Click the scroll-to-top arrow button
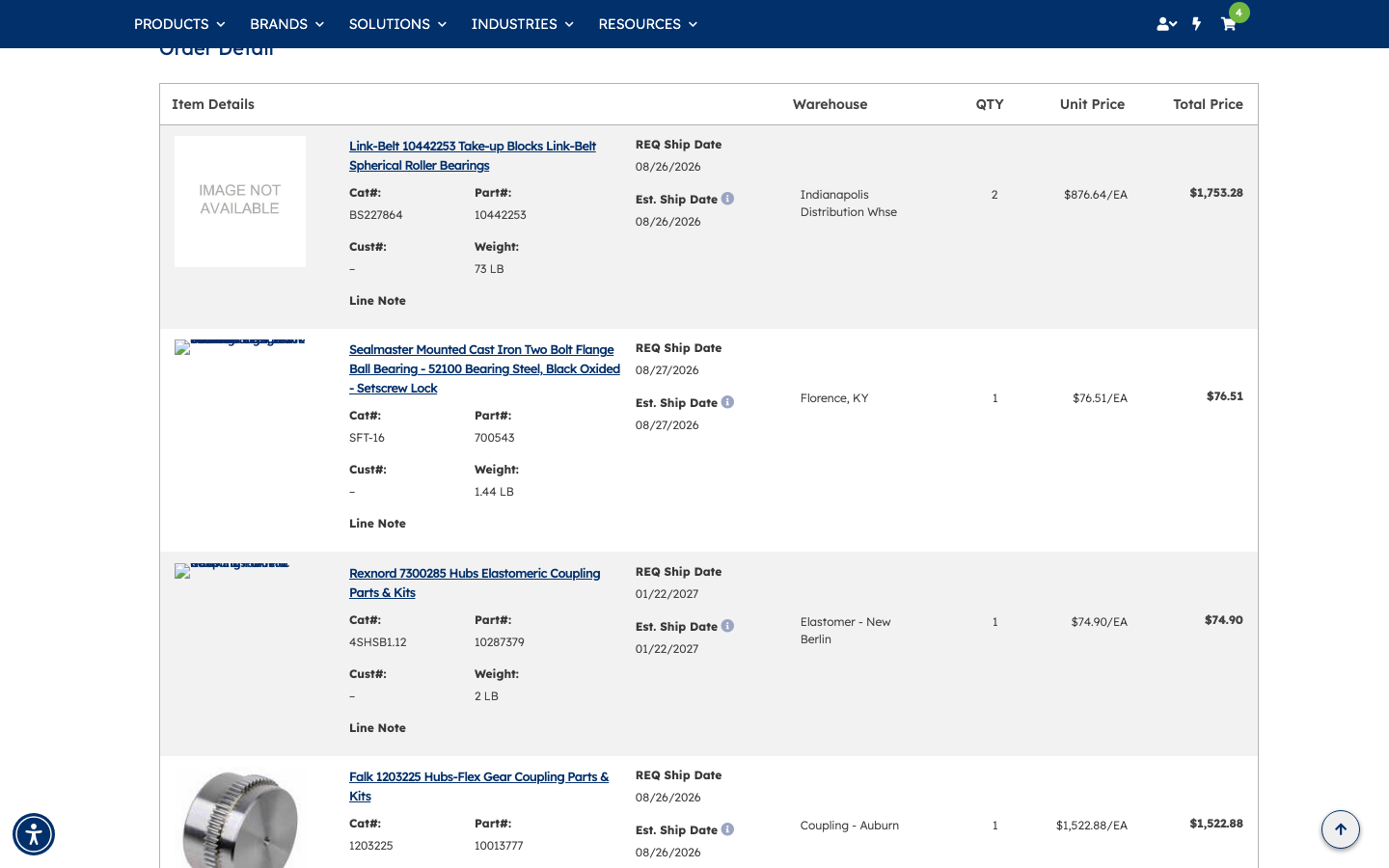 tap(1341, 829)
